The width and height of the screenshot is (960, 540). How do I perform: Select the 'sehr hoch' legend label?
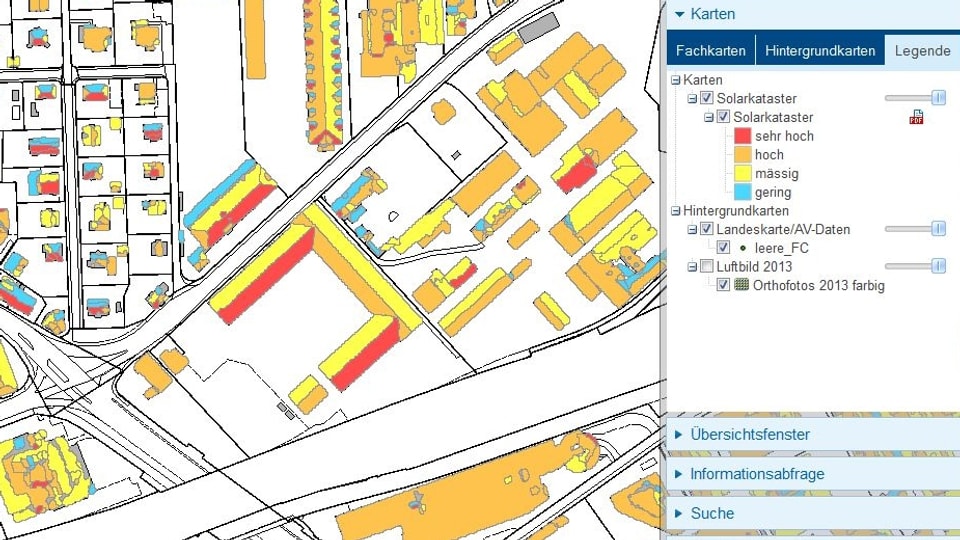tap(784, 136)
